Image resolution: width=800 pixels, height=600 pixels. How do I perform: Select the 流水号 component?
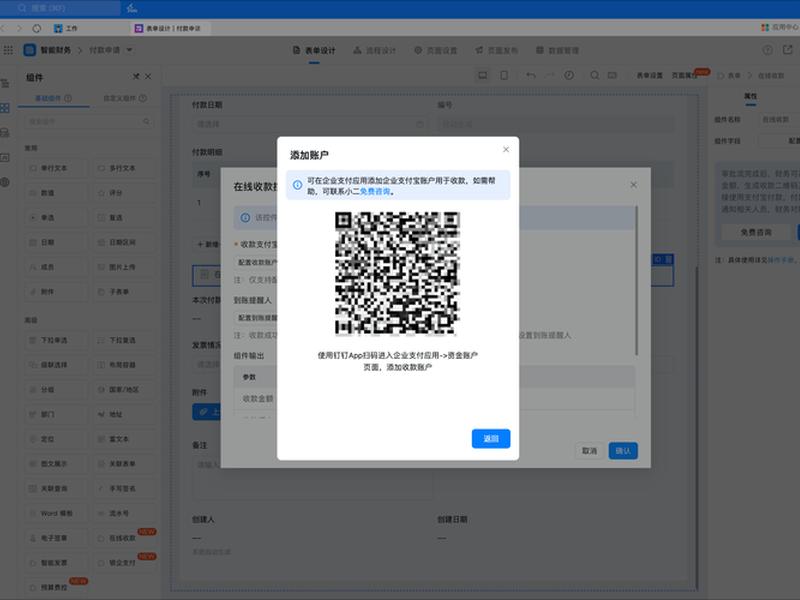click(124, 513)
